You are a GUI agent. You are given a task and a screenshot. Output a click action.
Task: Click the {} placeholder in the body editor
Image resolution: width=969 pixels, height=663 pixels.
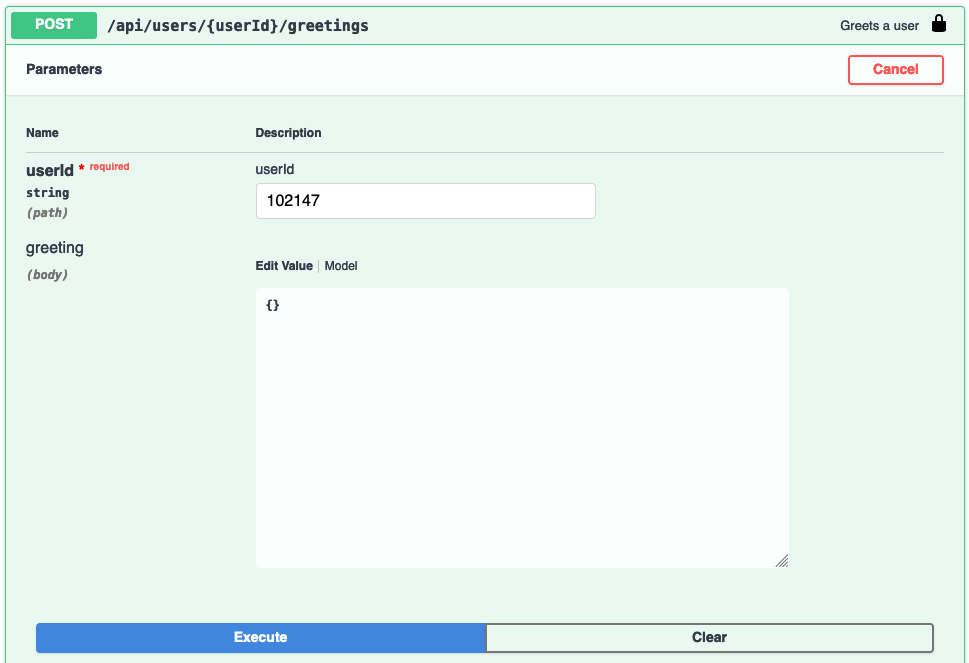[x=271, y=305]
